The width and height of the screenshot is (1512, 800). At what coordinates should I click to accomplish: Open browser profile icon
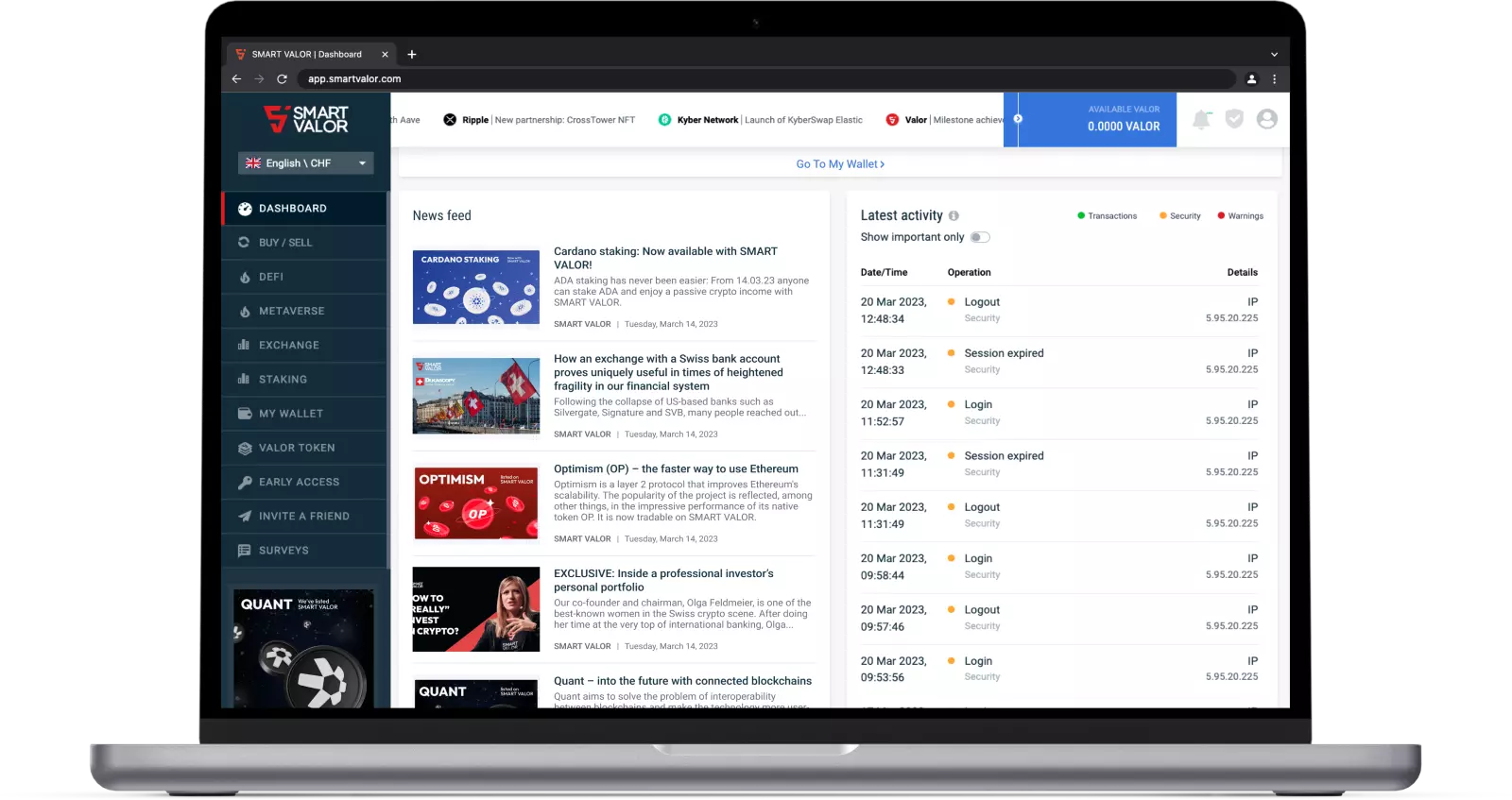click(1251, 79)
